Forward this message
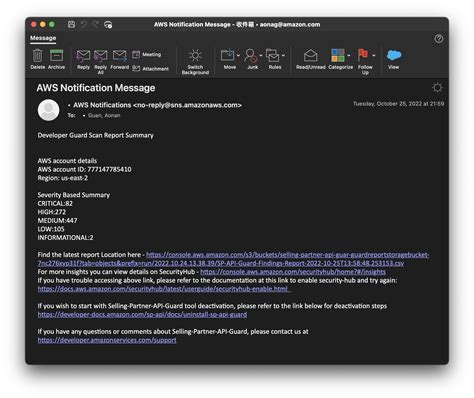Image resolution: width=474 pixels, height=398 pixels. pyautogui.click(x=119, y=59)
